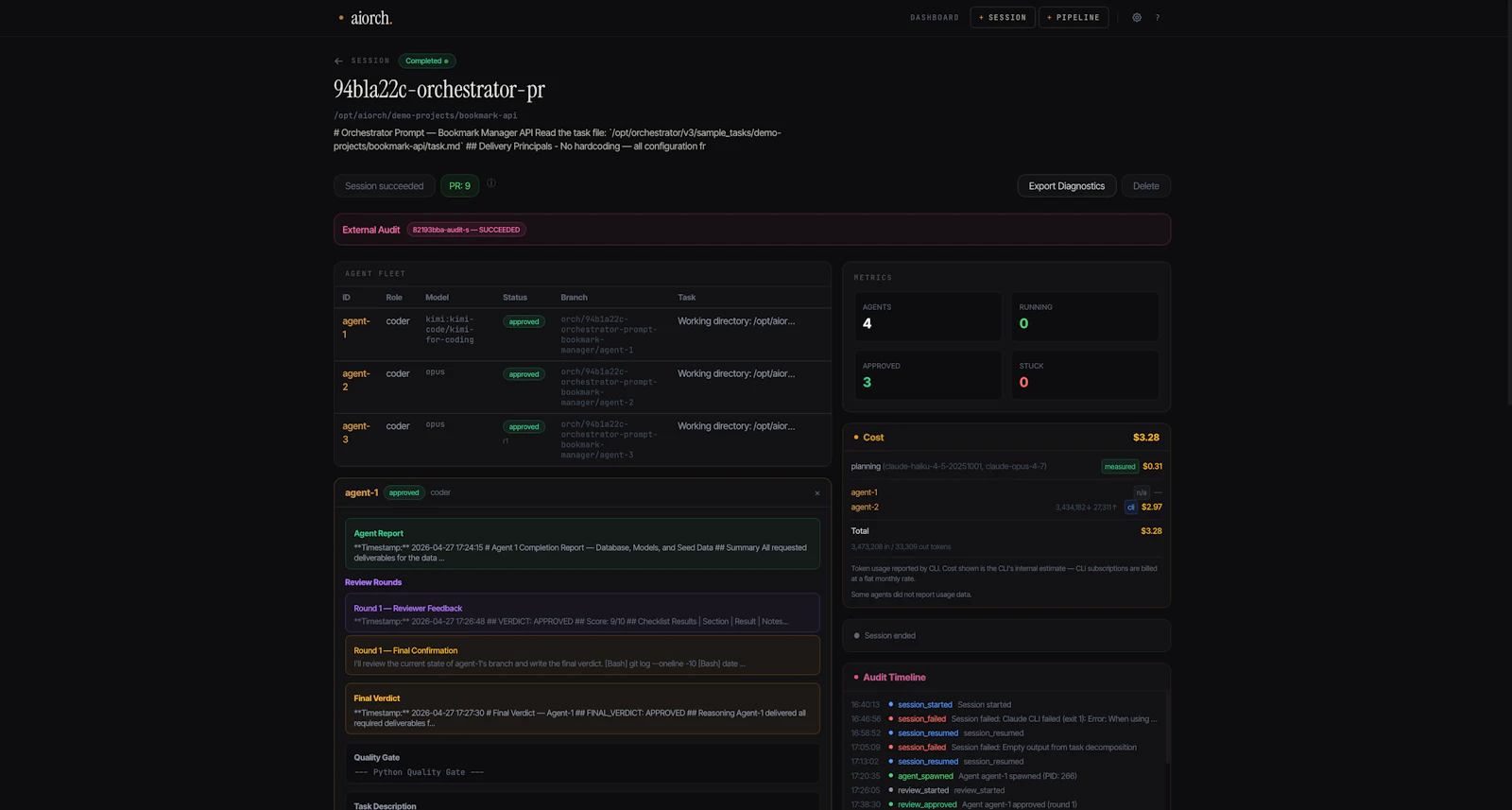
Task: Click the planning cost row
Action: 1006,467
